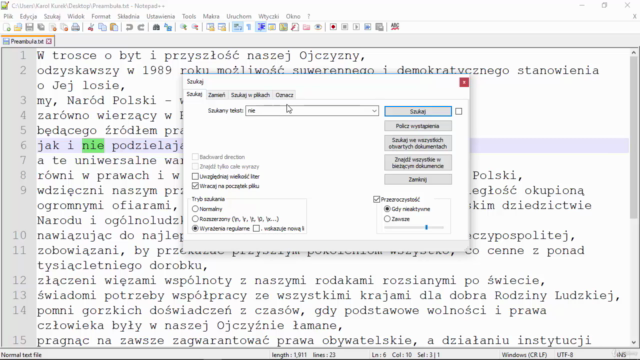Switch to the 'Szukaj w plikach' tab
This screenshot has height=360, width=640.
click(250, 95)
